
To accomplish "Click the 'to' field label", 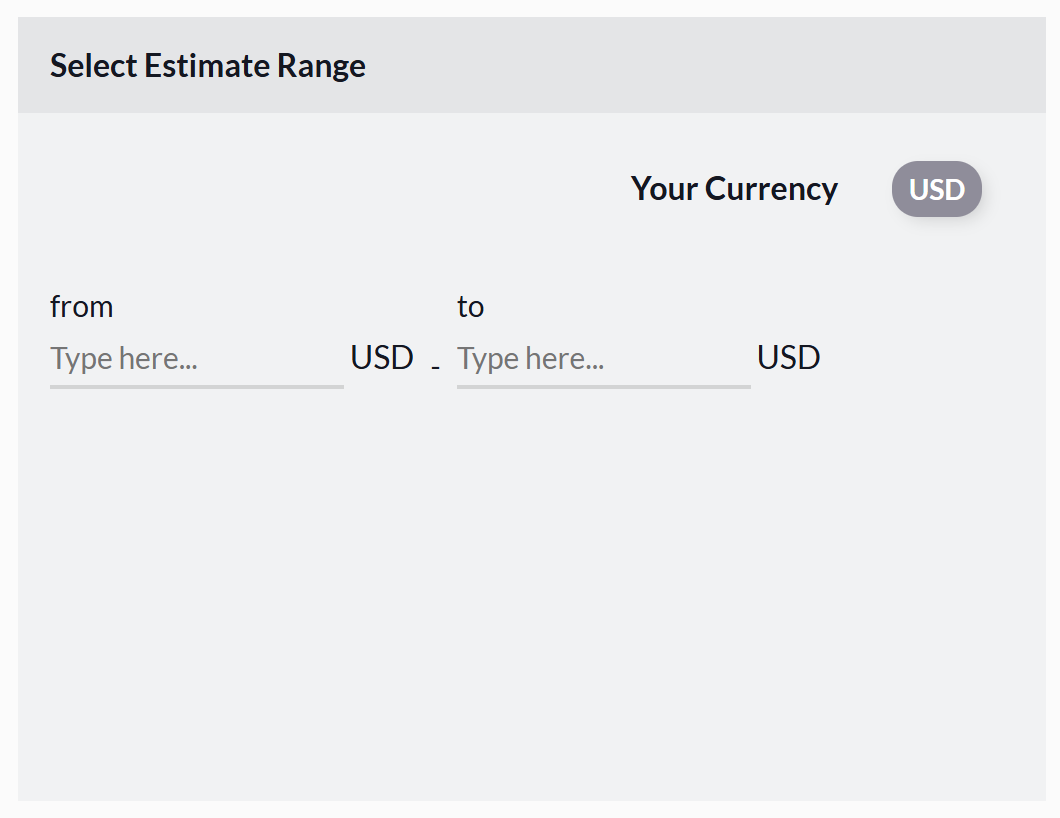I will click(x=470, y=306).
